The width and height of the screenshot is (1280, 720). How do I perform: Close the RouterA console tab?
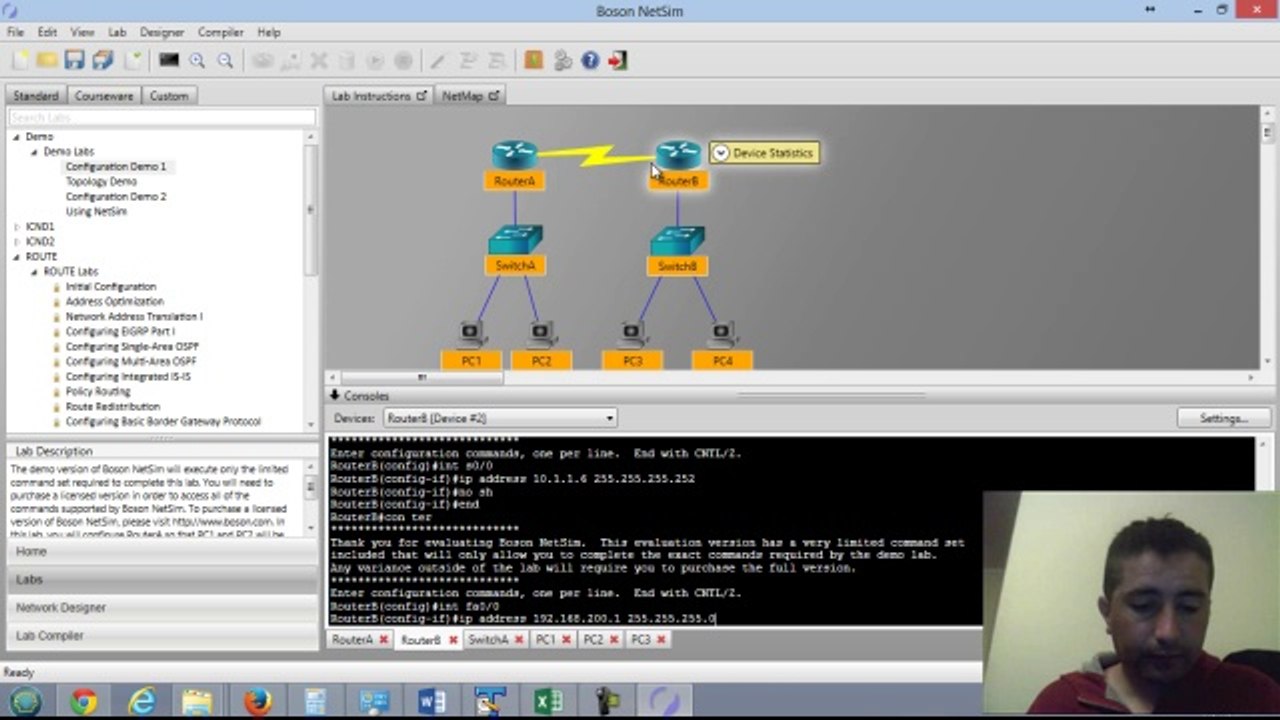click(383, 640)
